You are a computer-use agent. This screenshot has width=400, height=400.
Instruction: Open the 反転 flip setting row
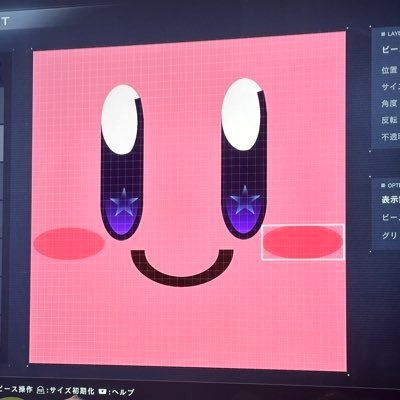coord(389,120)
